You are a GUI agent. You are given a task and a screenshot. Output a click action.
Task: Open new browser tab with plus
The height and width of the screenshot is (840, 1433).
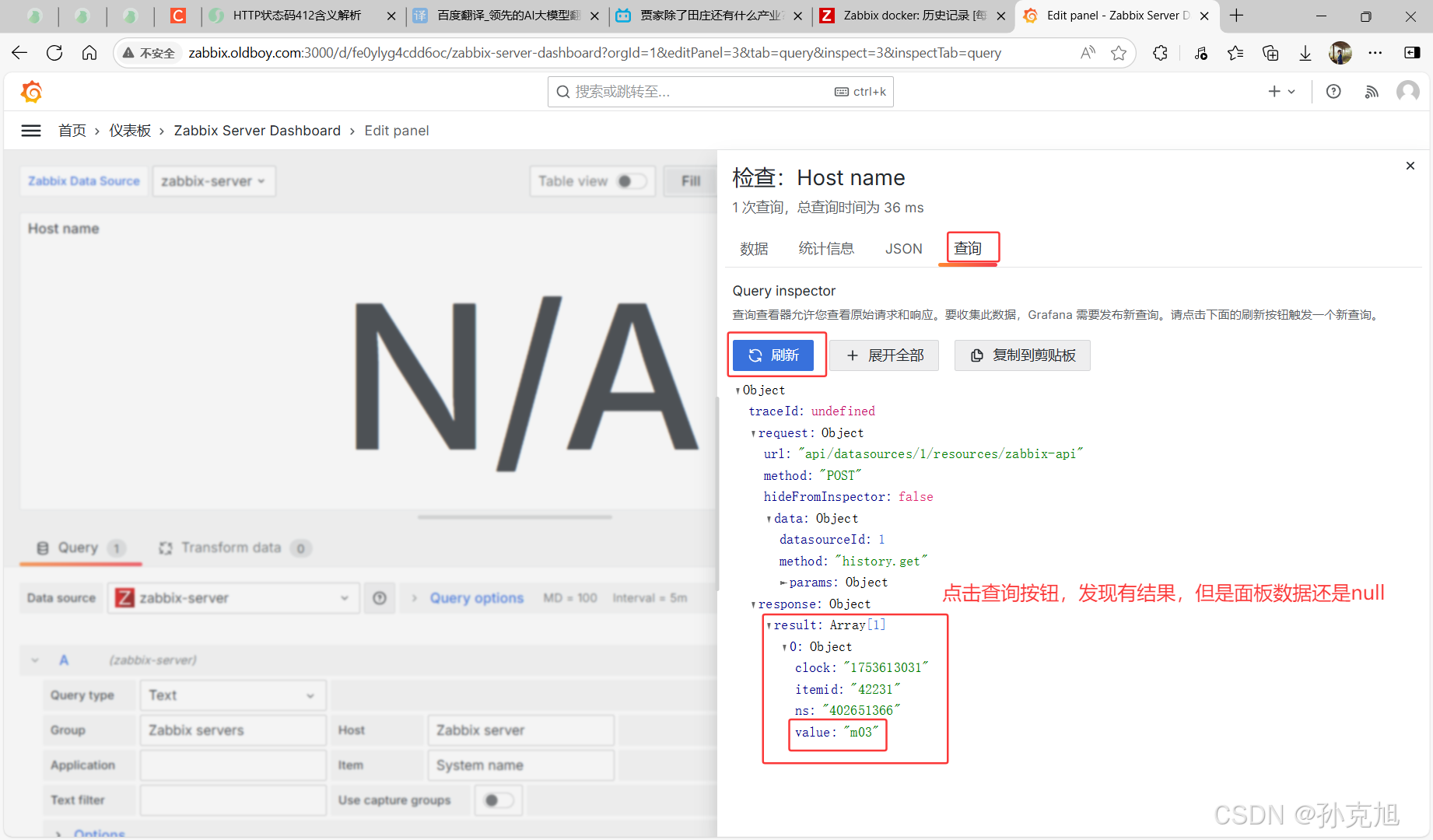1236,16
